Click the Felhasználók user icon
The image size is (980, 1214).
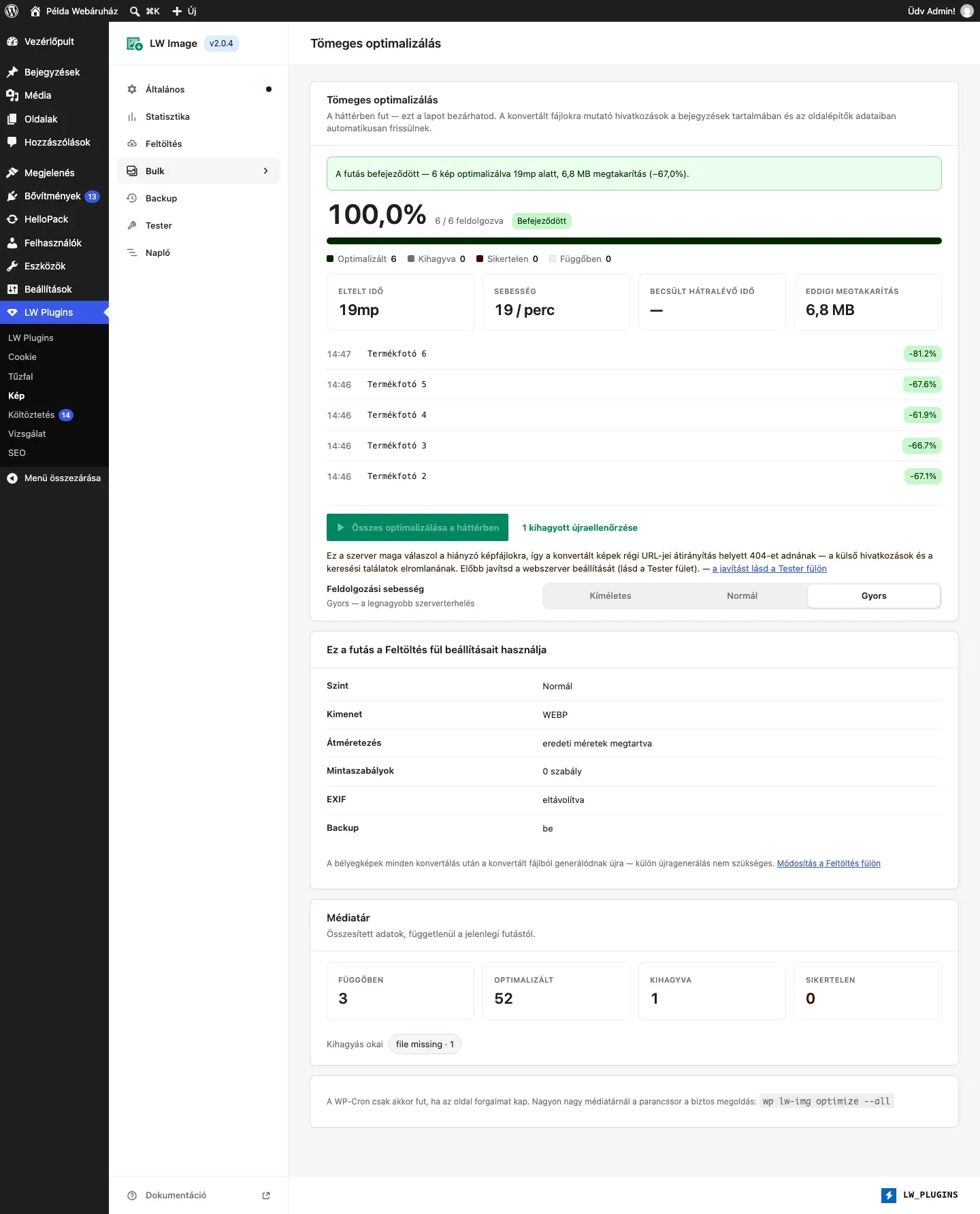point(12,243)
